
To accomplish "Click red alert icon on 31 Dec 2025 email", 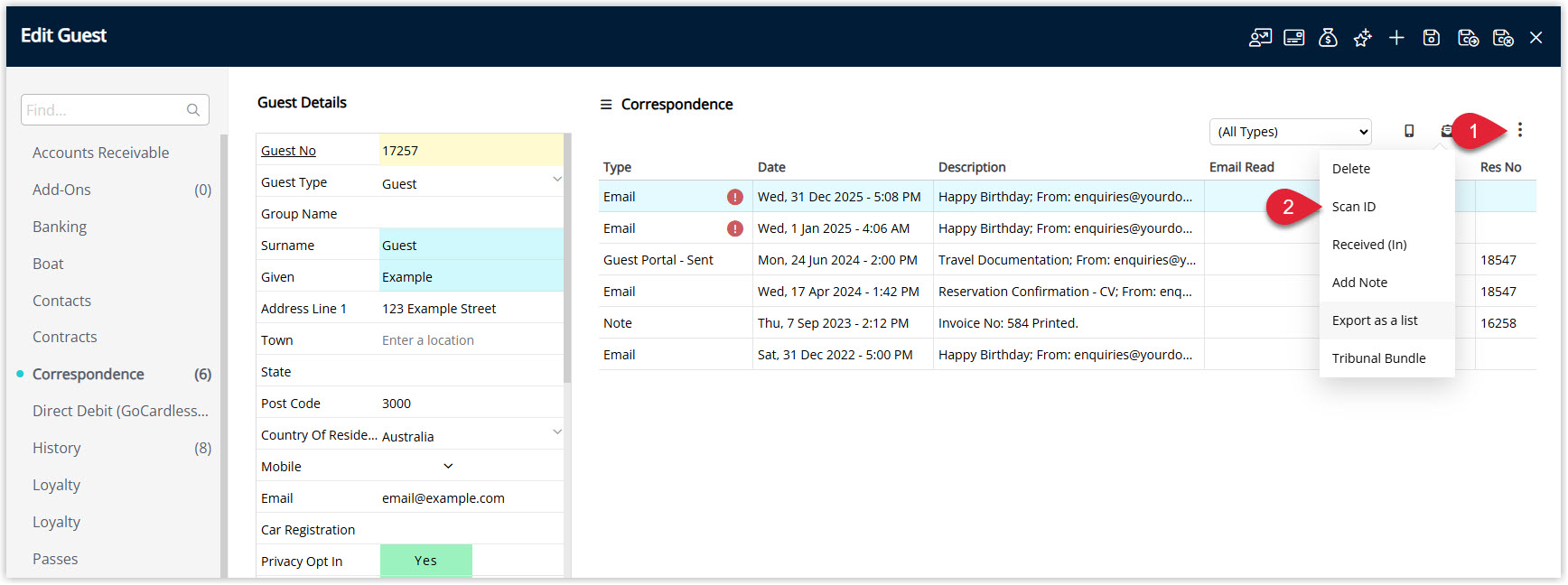I will pyautogui.click(x=735, y=197).
